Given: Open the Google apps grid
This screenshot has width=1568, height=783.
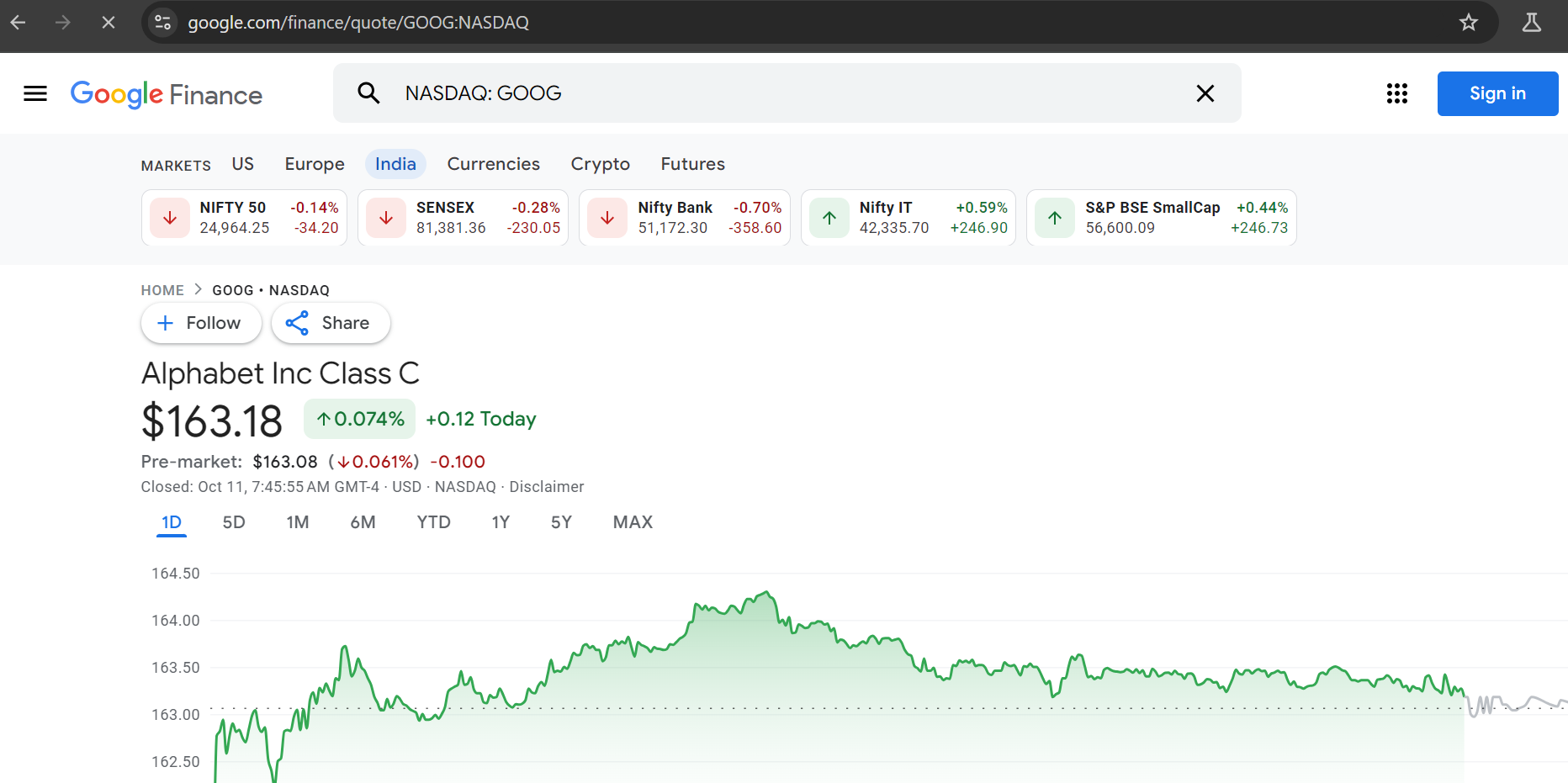Looking at the screenshot, I should pyautogui.click(x=1396, y=93).
